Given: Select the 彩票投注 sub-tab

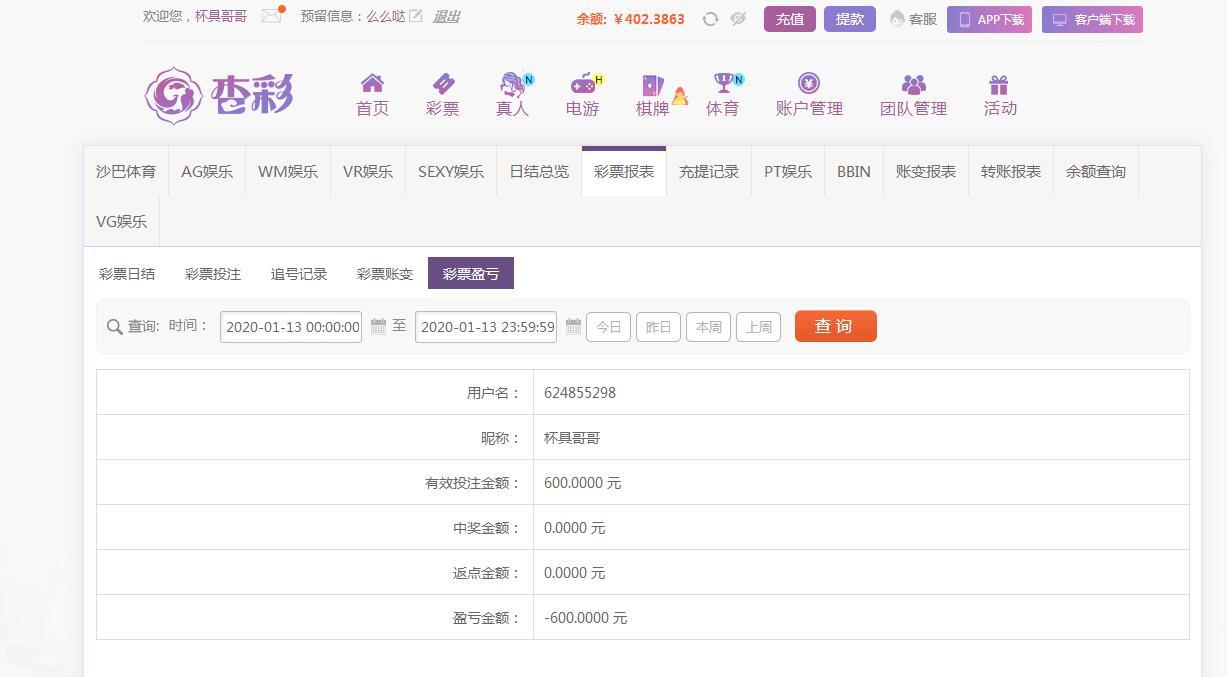Looking at the screenshot, I should pyautogui.click(x=213, y=274).
